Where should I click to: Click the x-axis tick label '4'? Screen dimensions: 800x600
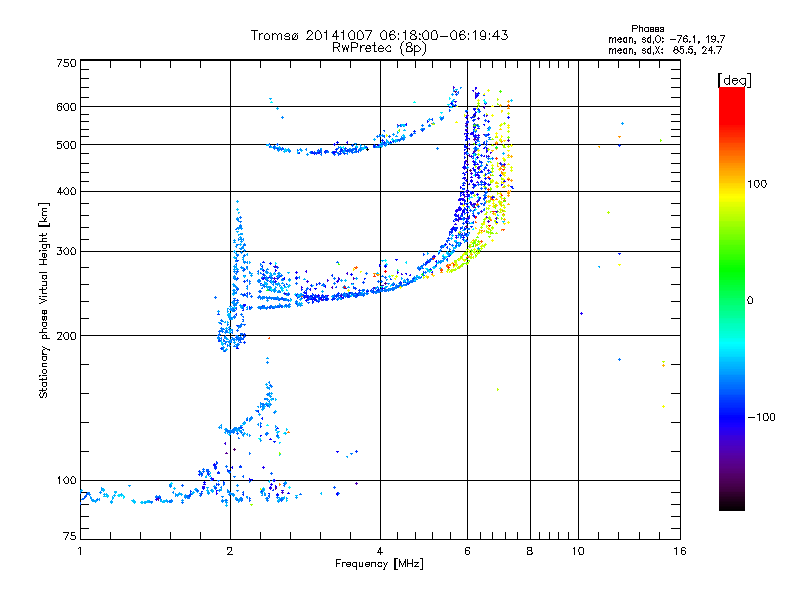tap(380, 551)
